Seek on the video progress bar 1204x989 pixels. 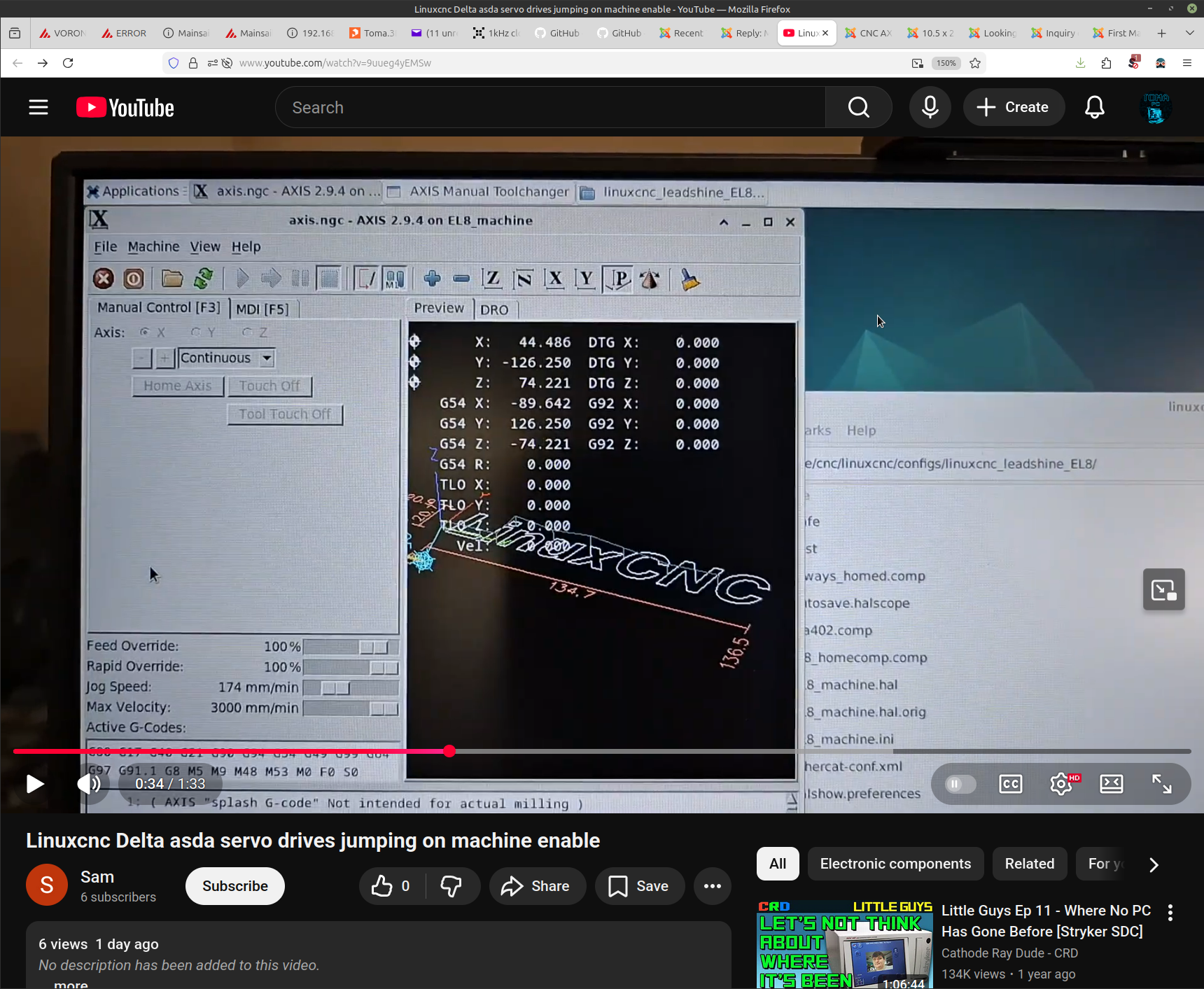coord(700,751)
